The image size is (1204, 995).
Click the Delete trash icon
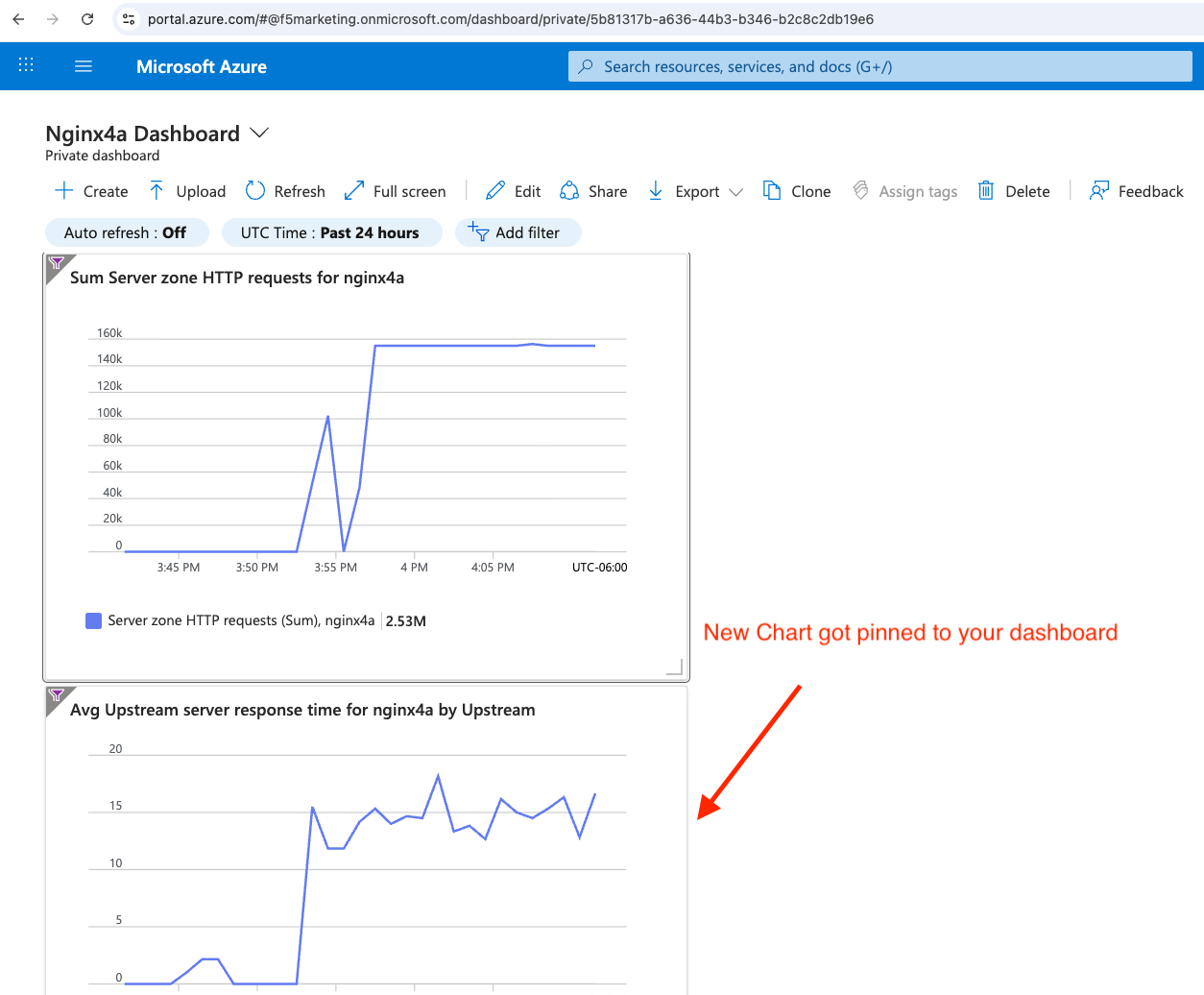pos(986,190)
